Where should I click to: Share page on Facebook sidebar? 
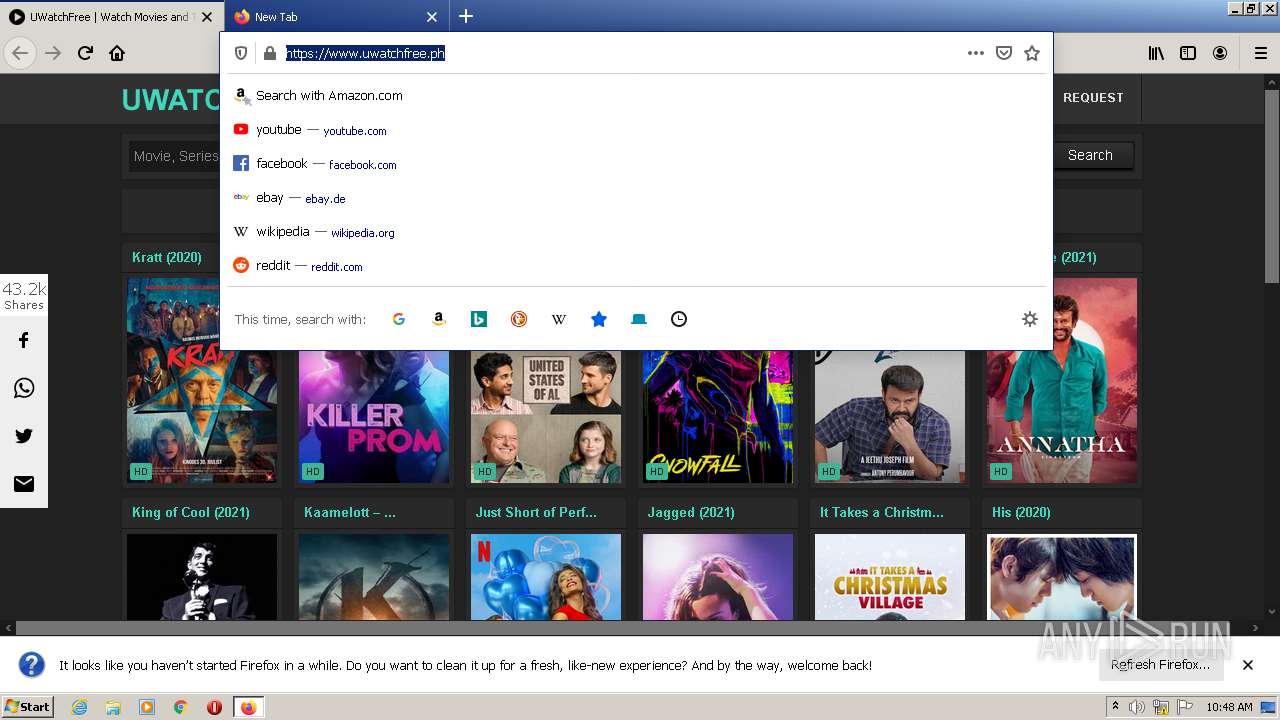pos(24,340)
